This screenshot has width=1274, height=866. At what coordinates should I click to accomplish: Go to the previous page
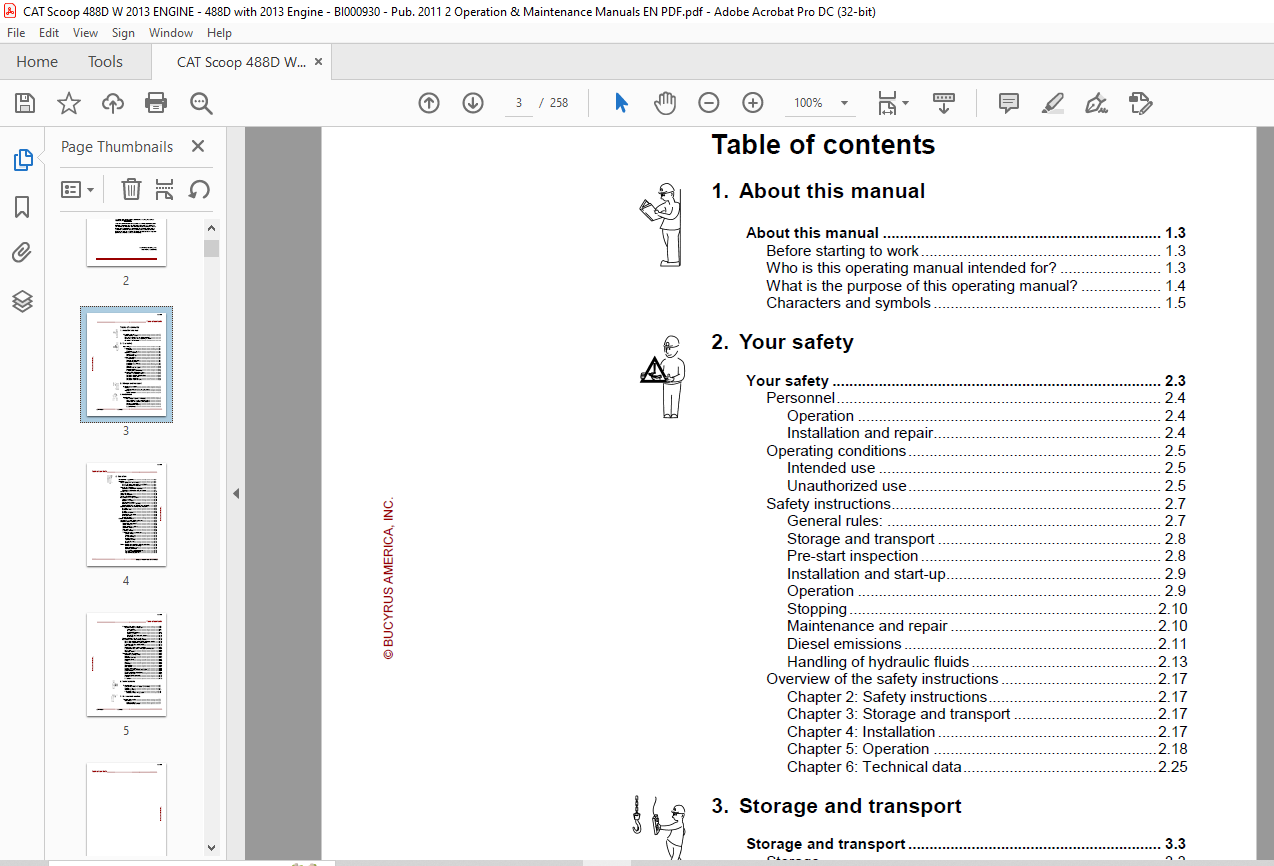point(429,102)
